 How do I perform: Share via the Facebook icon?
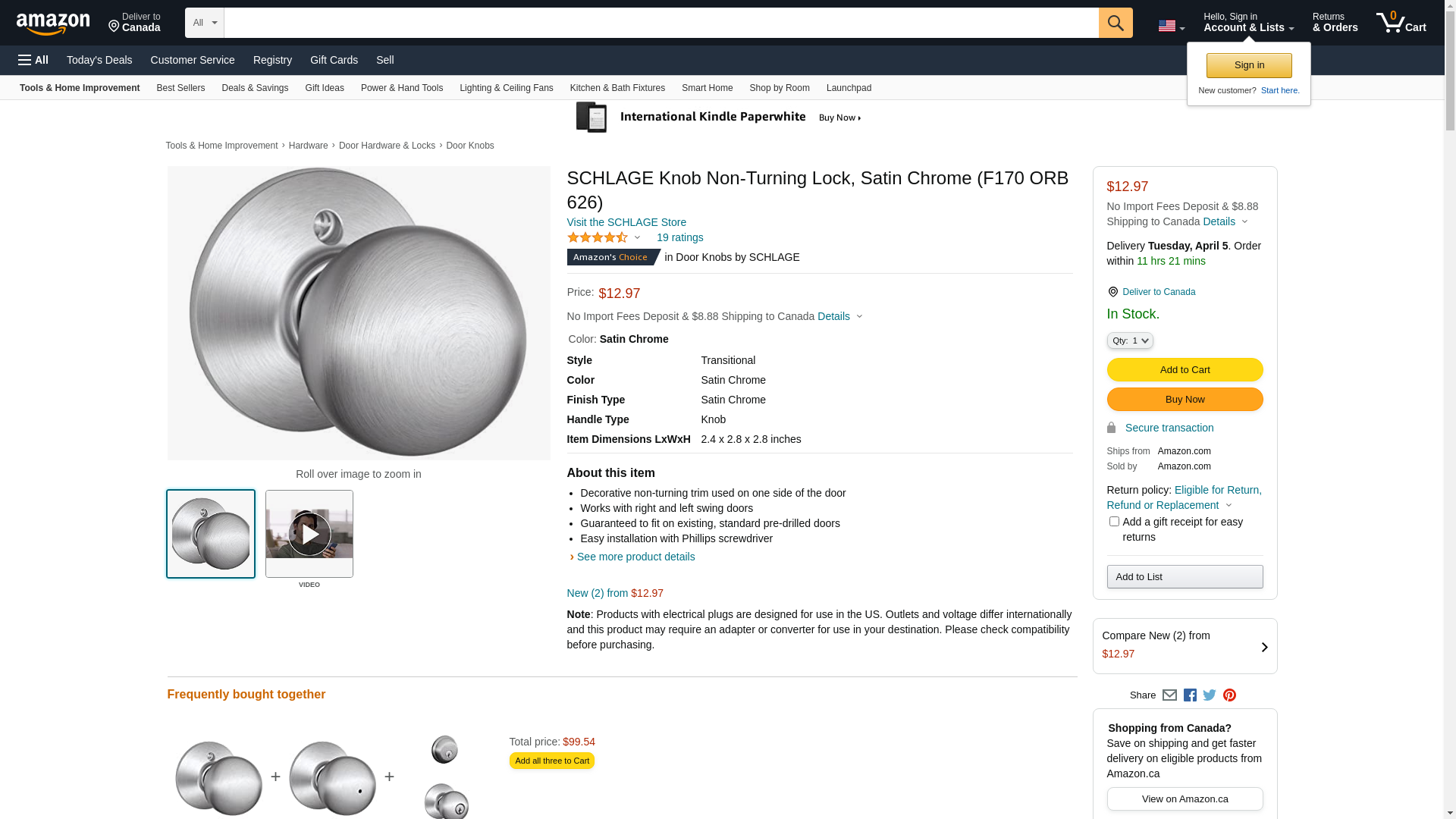[1190, 695]
